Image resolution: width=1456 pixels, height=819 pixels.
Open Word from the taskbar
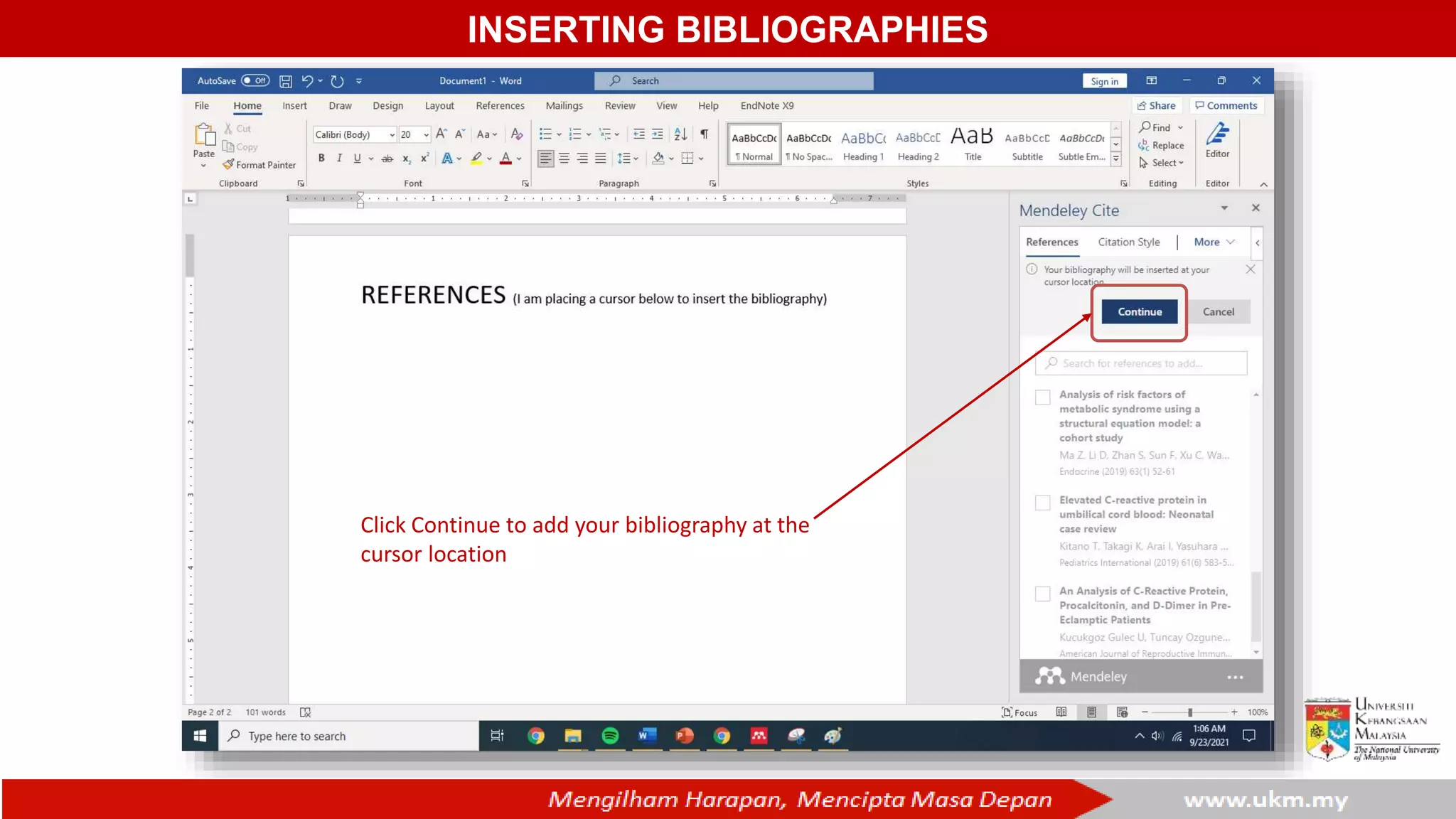pos(646,736)
